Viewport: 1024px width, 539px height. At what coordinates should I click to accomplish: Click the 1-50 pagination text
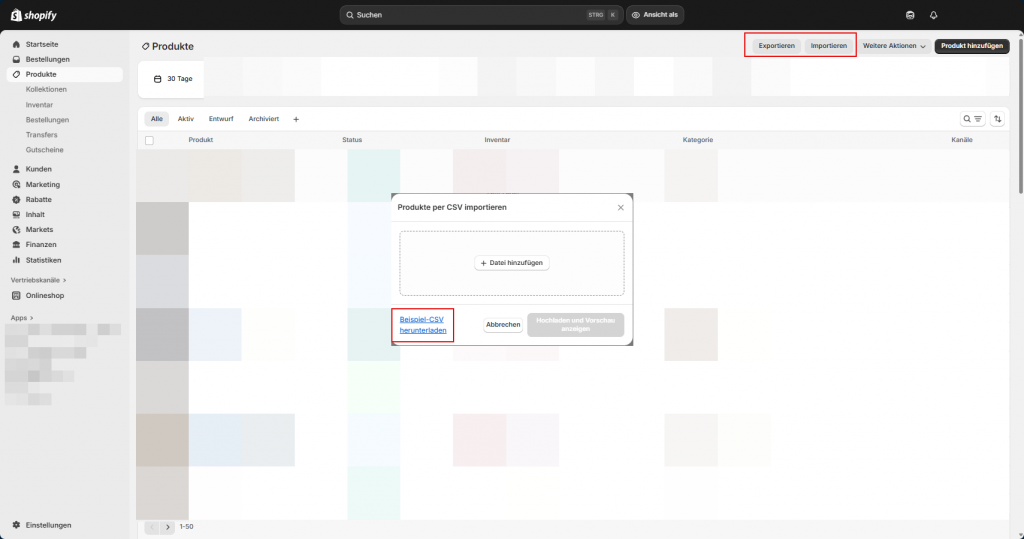[186, 527]
